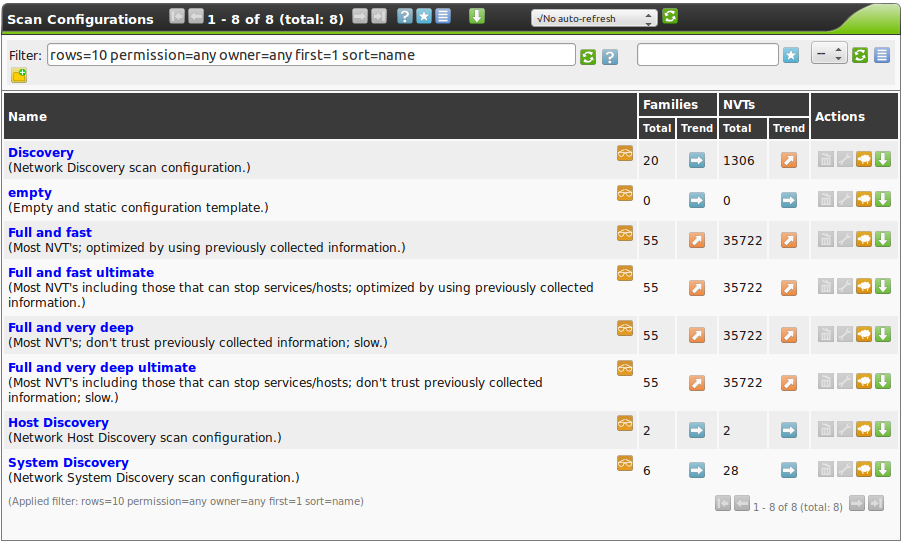Export the Full and fast config

pos(883,240)
